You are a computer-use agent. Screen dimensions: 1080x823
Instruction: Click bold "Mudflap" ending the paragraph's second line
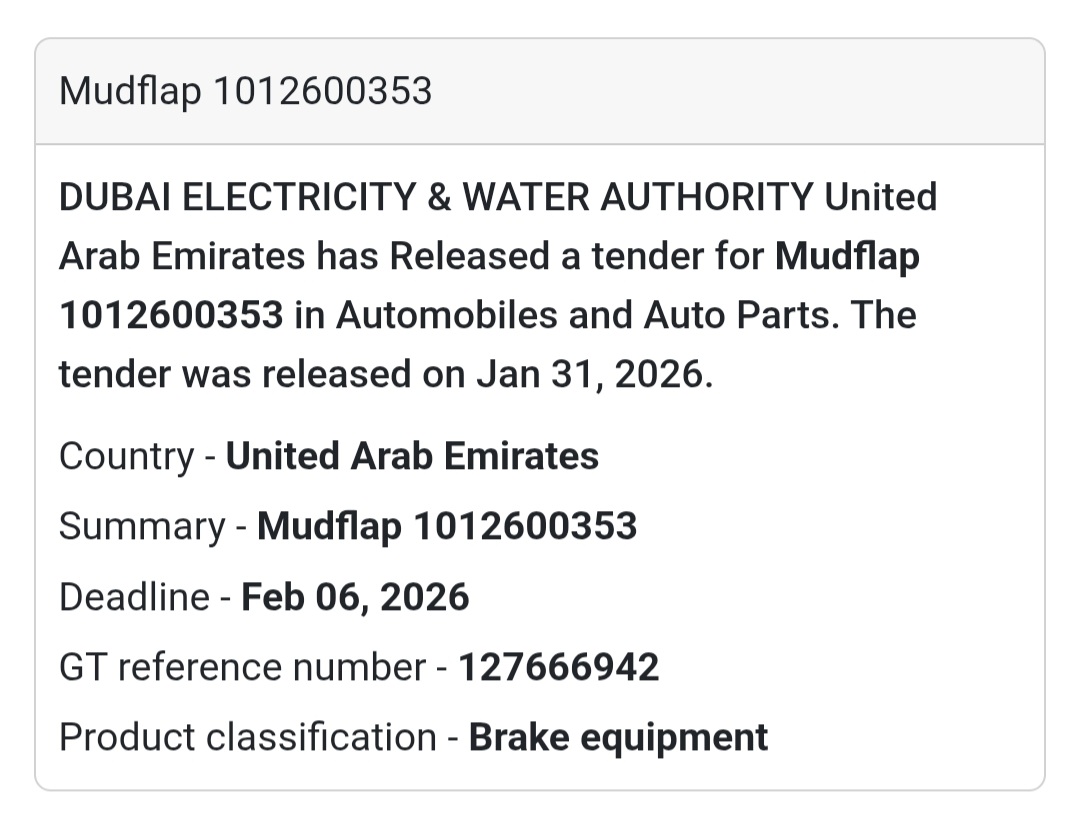click(x=847, y=257)
